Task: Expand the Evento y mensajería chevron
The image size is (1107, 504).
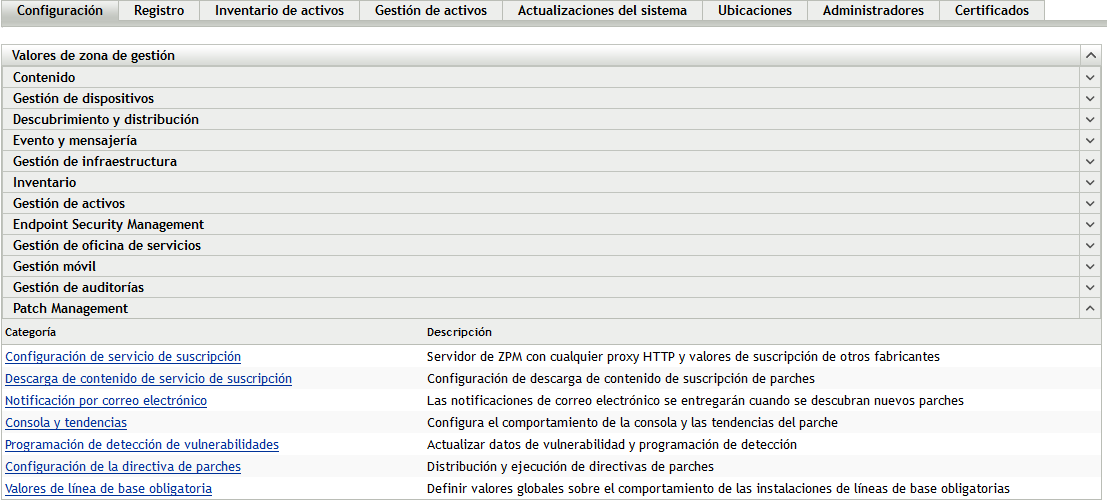Action: coord(1090,140)
